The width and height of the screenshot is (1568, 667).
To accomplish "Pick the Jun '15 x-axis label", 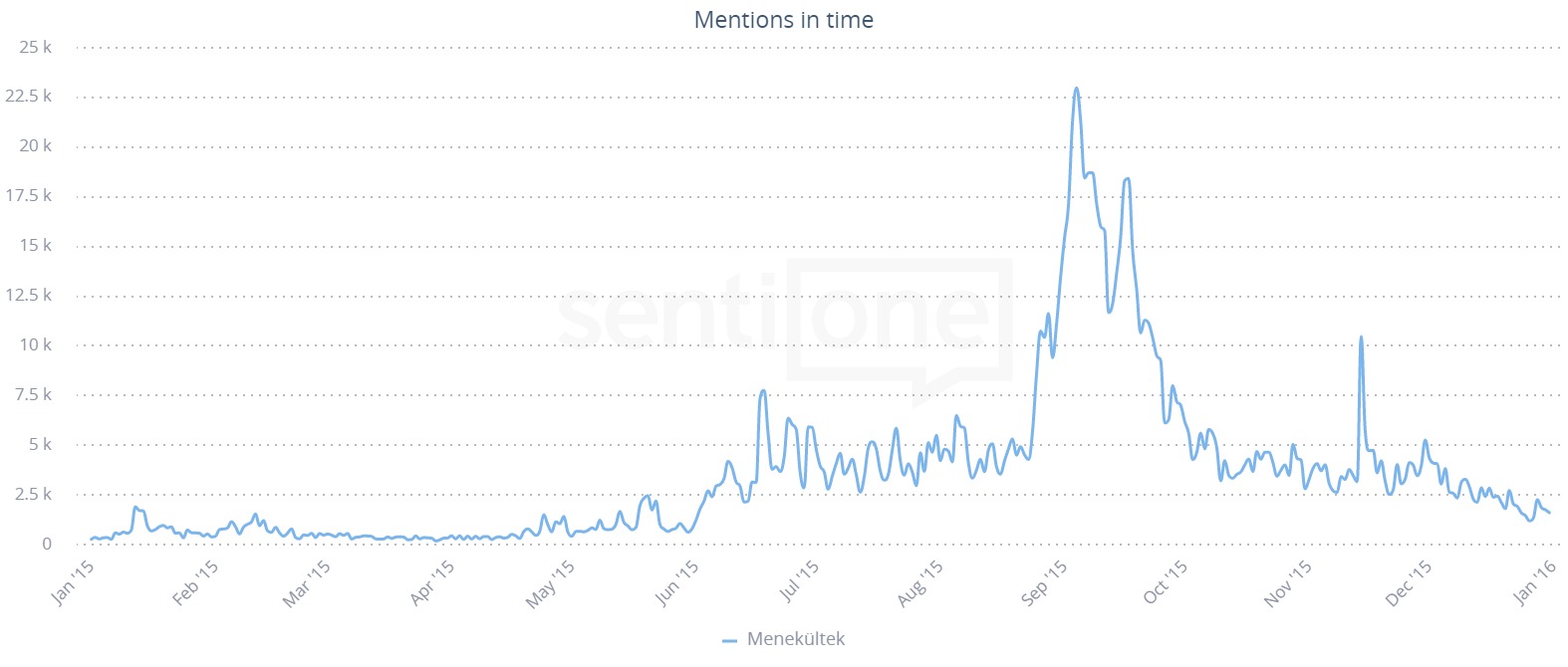I will click(676, 582).
